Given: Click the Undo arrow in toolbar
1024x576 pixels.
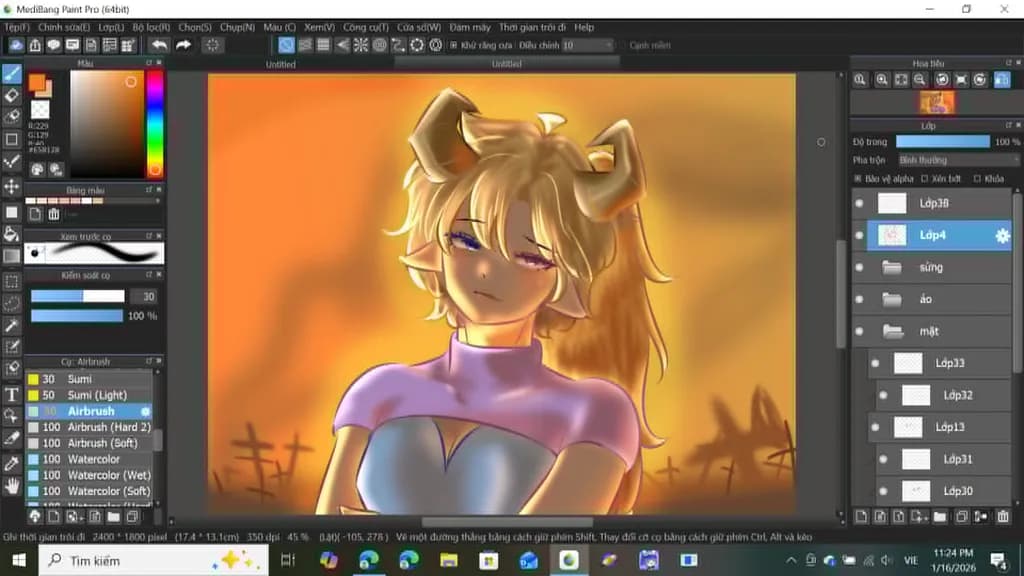Looking at the screenshot, I should [159, 45].
